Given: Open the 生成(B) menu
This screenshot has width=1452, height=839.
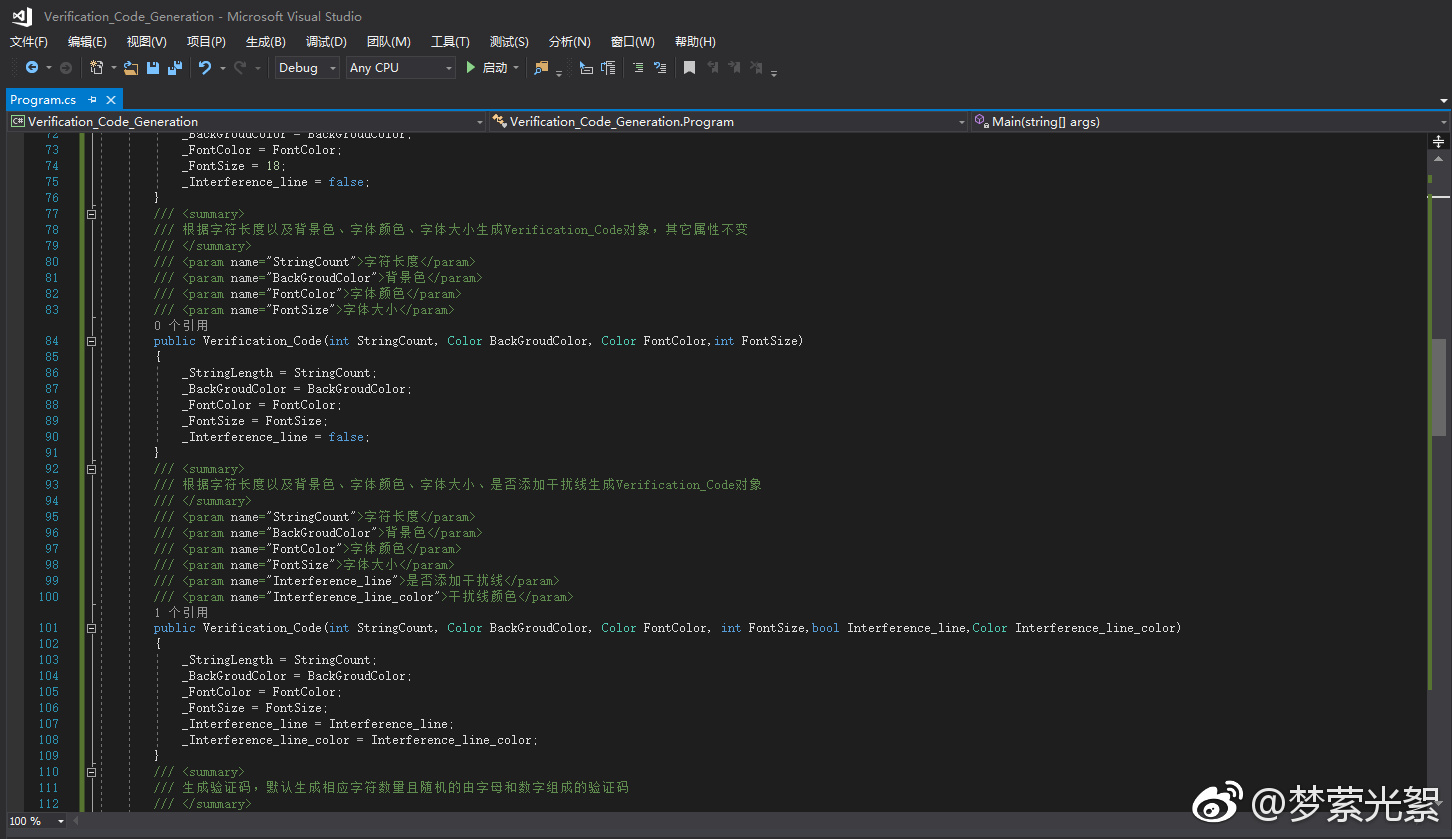Looking at the screenshot, I should [x=265, y=42].
